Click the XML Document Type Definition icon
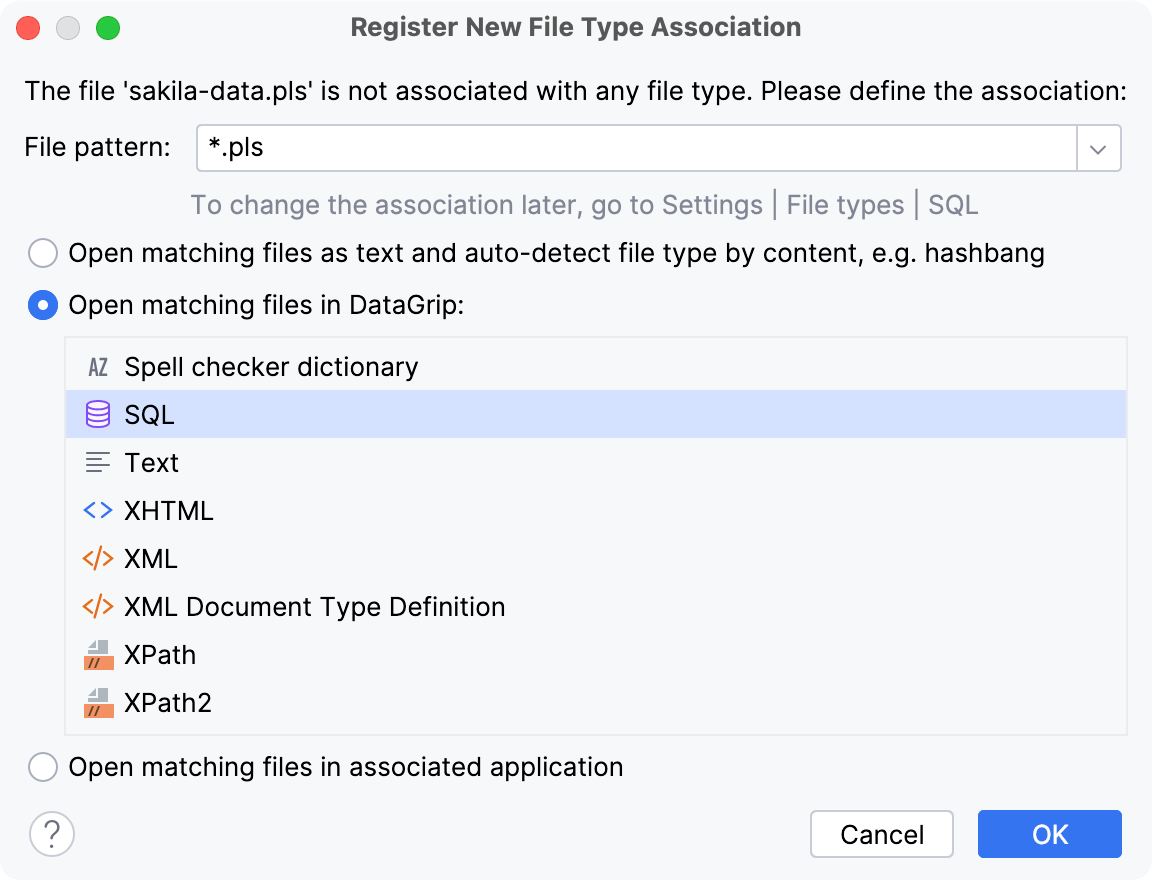 point(97,606)
